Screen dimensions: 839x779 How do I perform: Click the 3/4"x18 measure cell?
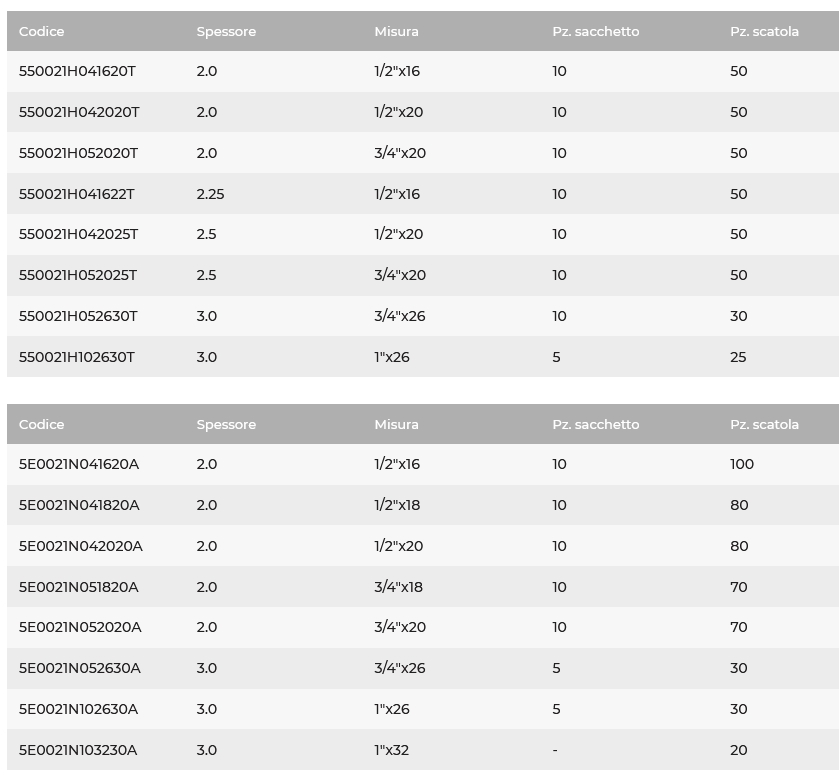coord(398,587)
